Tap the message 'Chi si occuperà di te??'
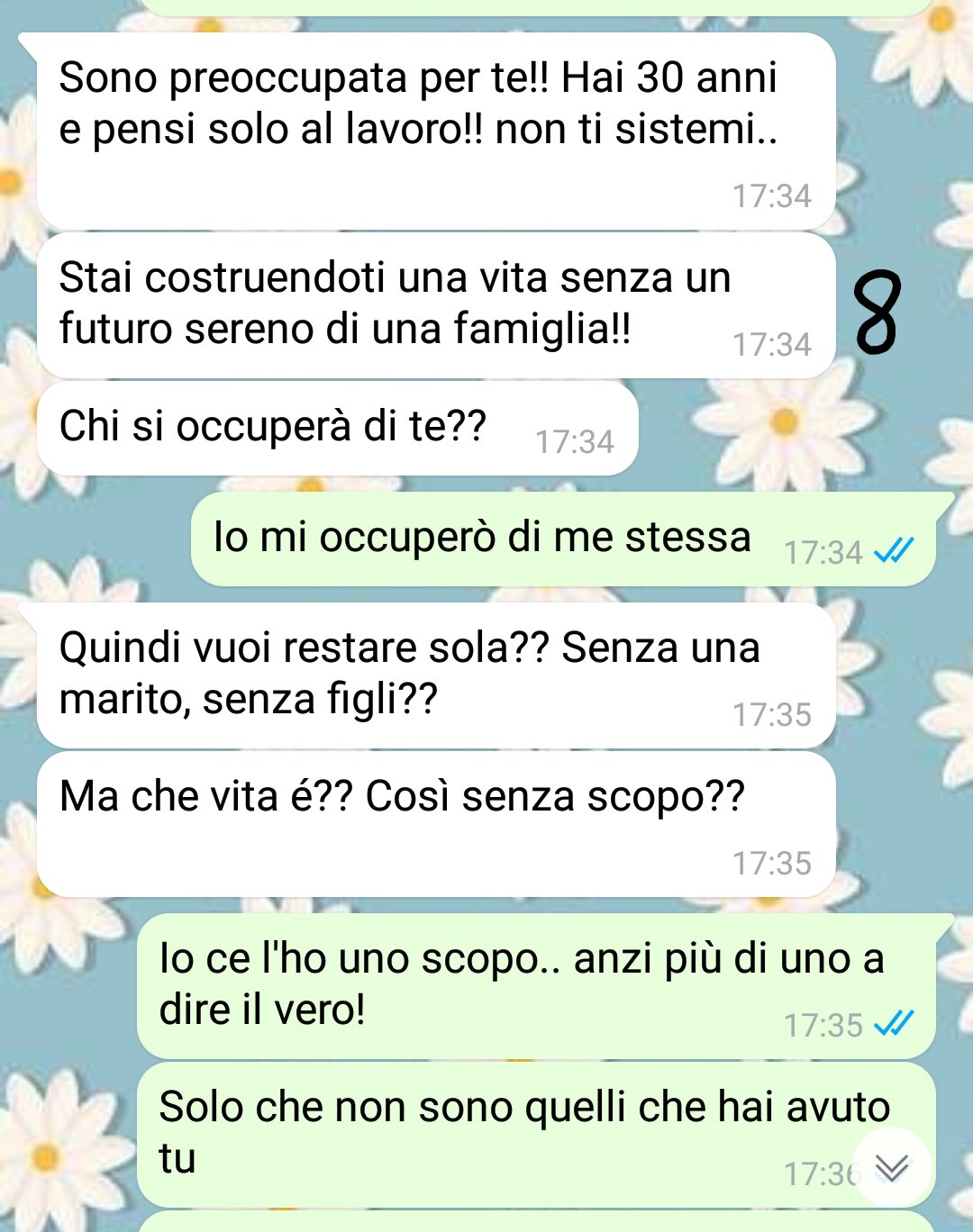 click(x=337, y=428)
